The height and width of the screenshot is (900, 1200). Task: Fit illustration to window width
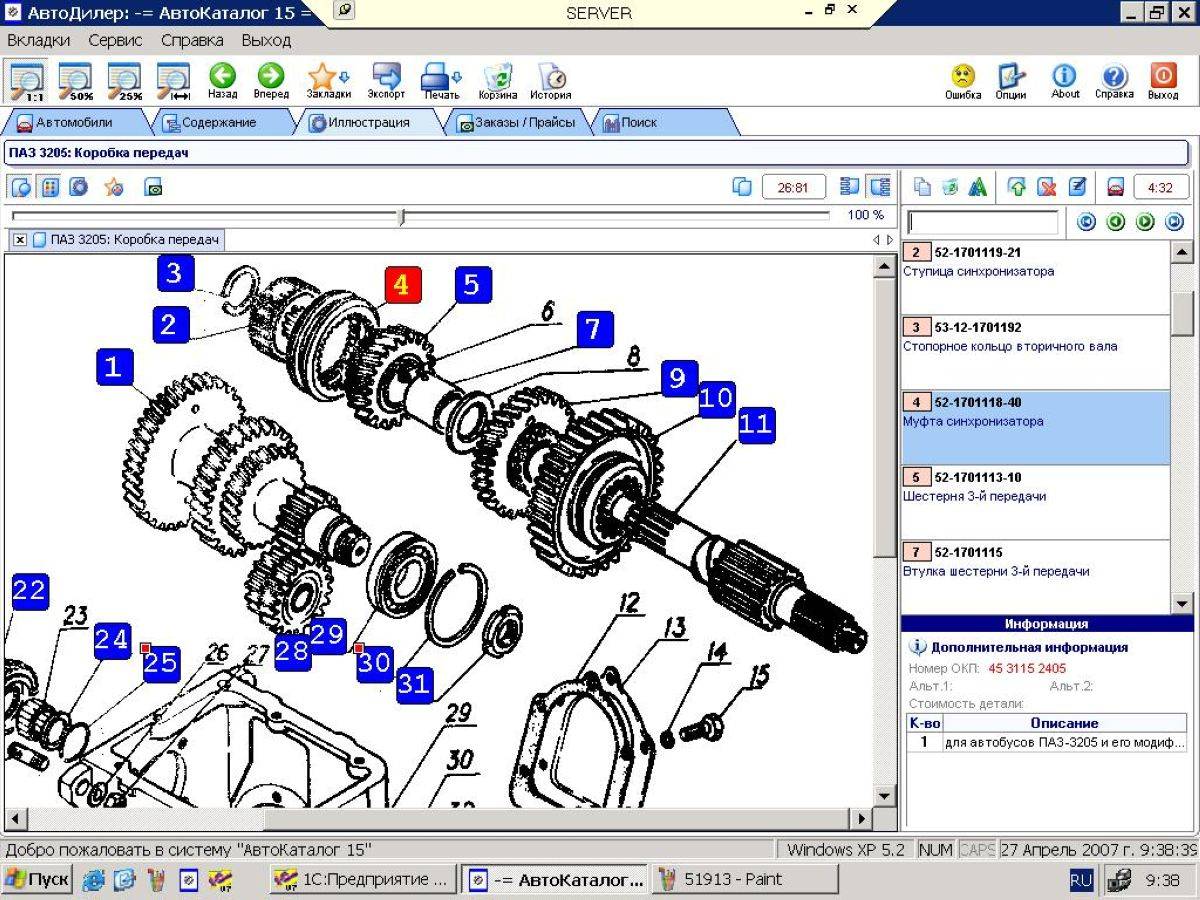[x=174, y=80]
